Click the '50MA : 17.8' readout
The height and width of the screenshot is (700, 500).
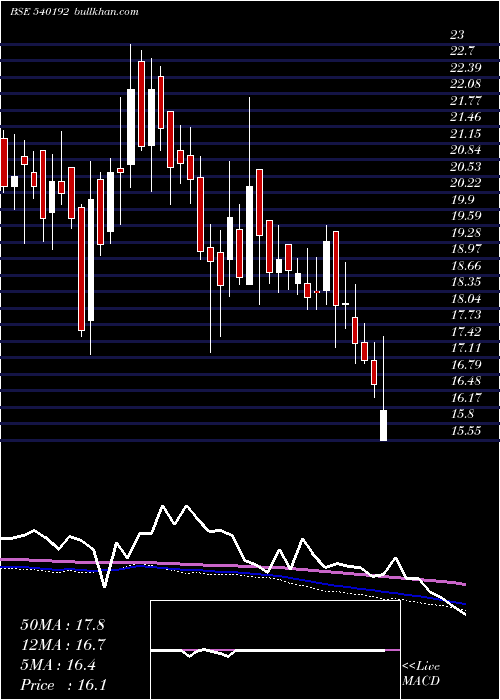(63, 625)
